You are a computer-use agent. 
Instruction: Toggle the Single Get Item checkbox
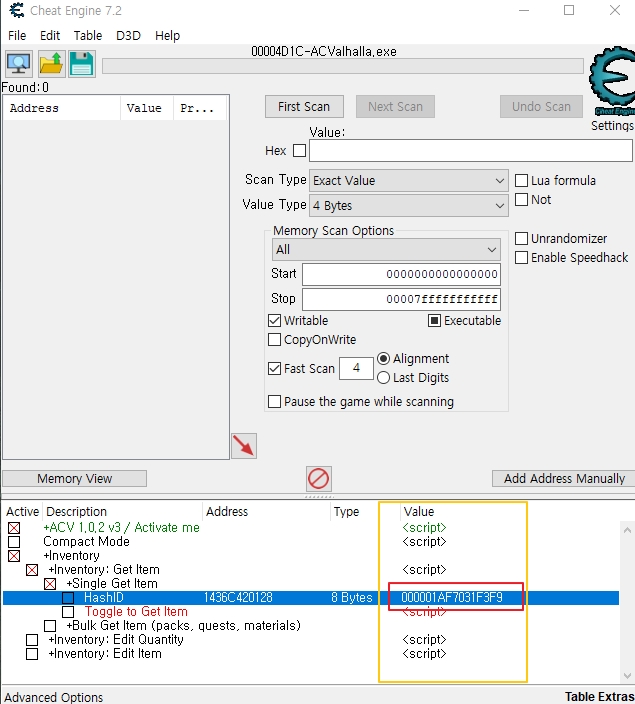coord(50,584)
